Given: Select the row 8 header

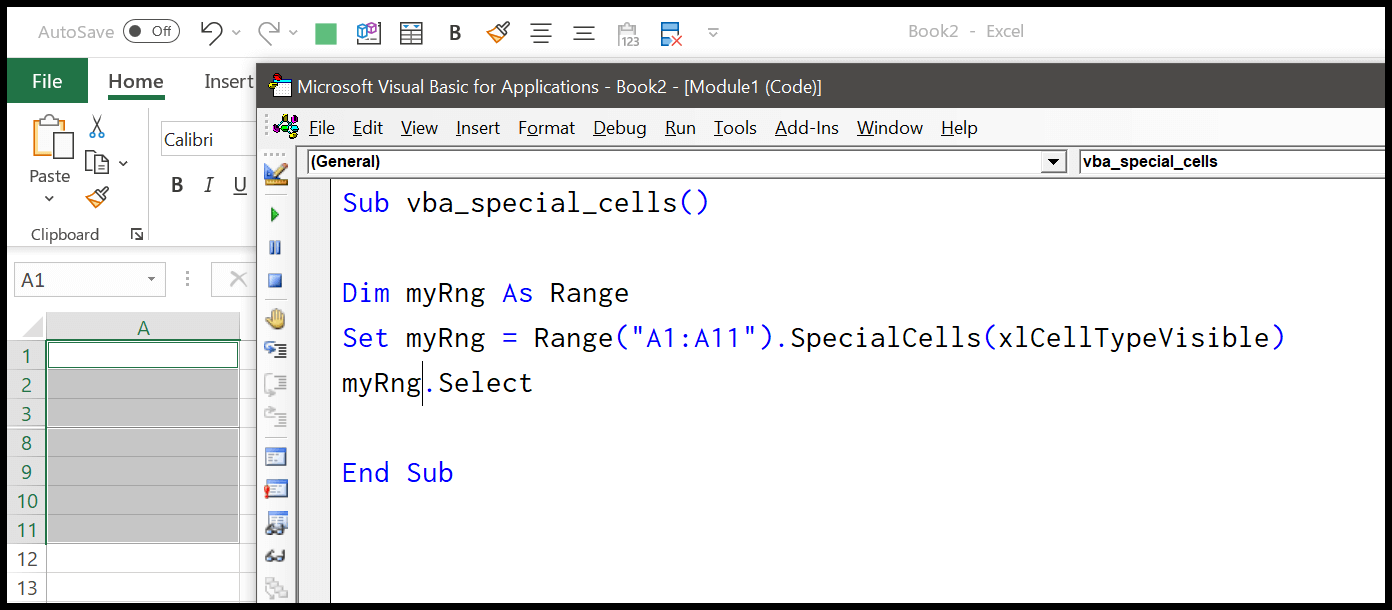Looking at the screenshot, I should 27,442.
